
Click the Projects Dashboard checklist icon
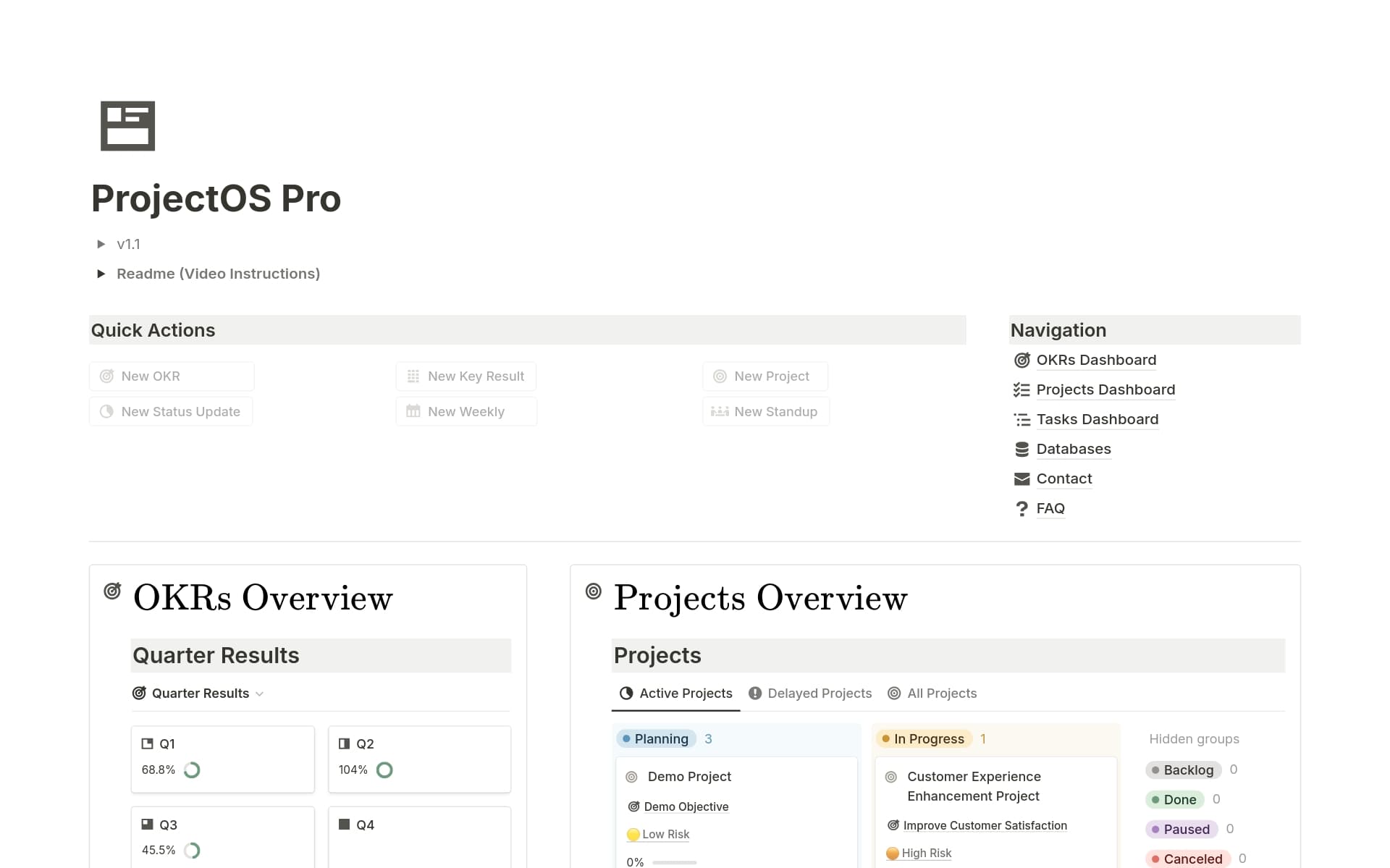click(x=1022, y=389)
